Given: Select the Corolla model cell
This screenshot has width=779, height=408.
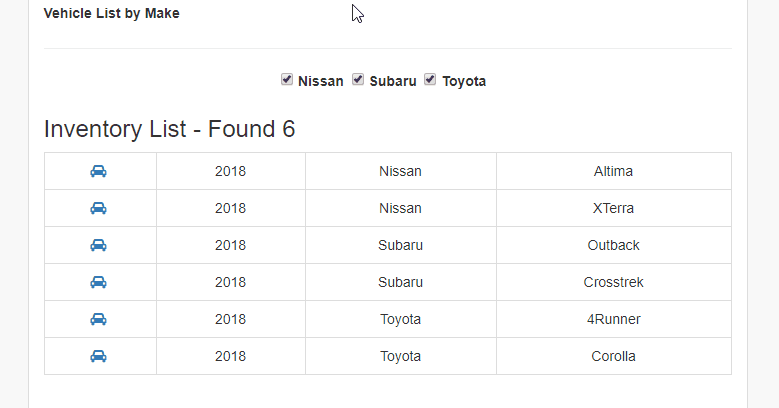Looking at the screenshot, I should [x=614, y=356].
